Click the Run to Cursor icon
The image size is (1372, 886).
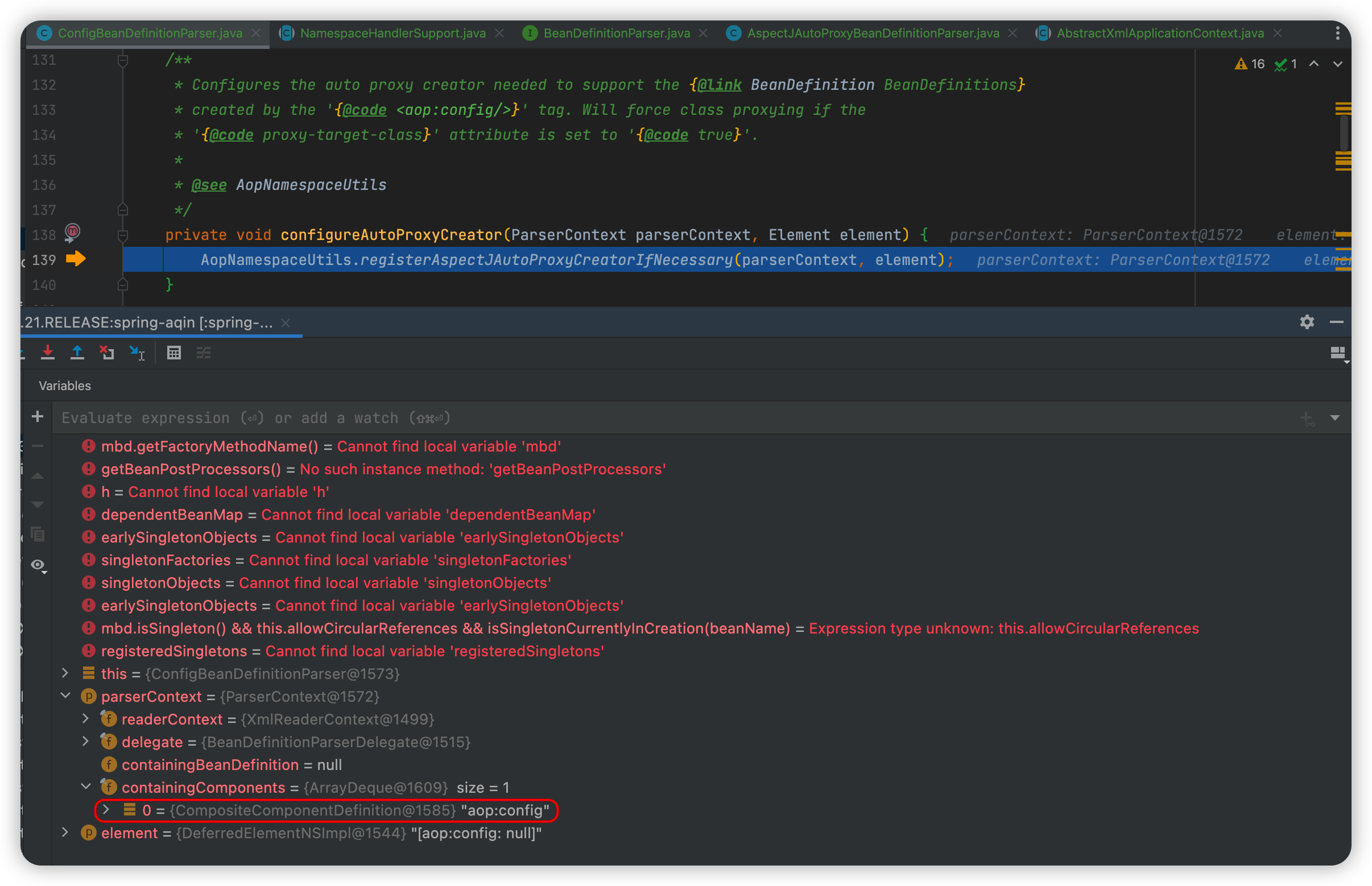tap(137, 353)
